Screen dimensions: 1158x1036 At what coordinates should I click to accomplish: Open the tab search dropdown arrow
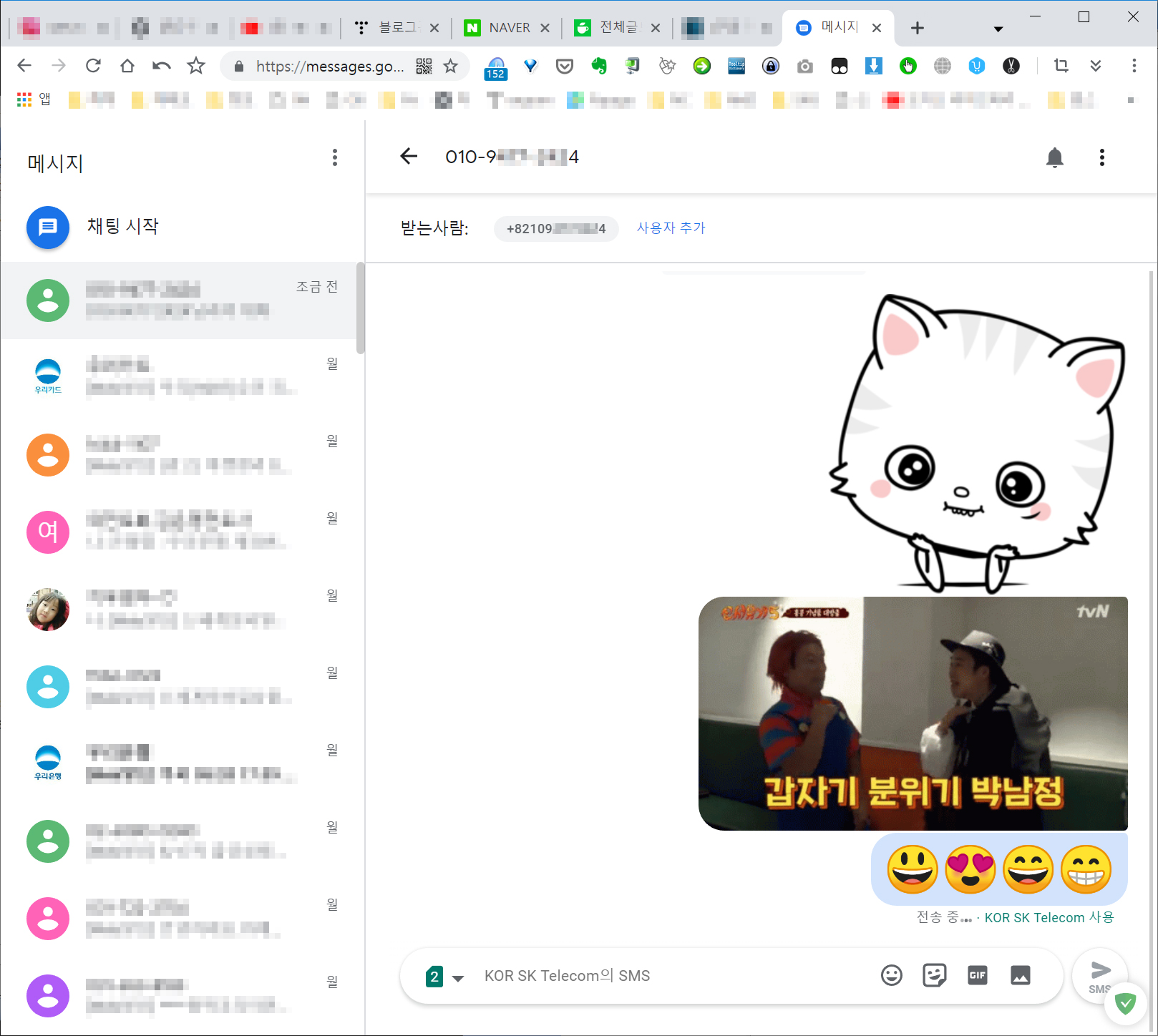[998, 29]
